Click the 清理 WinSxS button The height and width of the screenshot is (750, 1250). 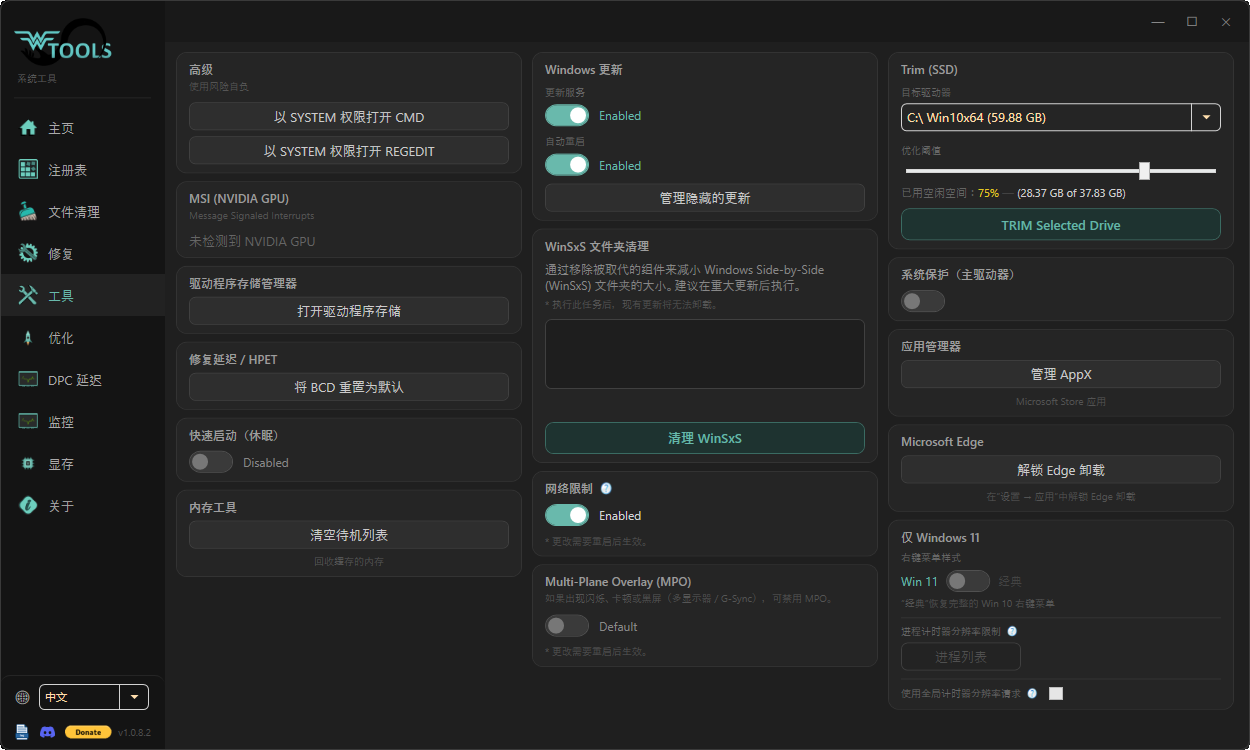705,438
